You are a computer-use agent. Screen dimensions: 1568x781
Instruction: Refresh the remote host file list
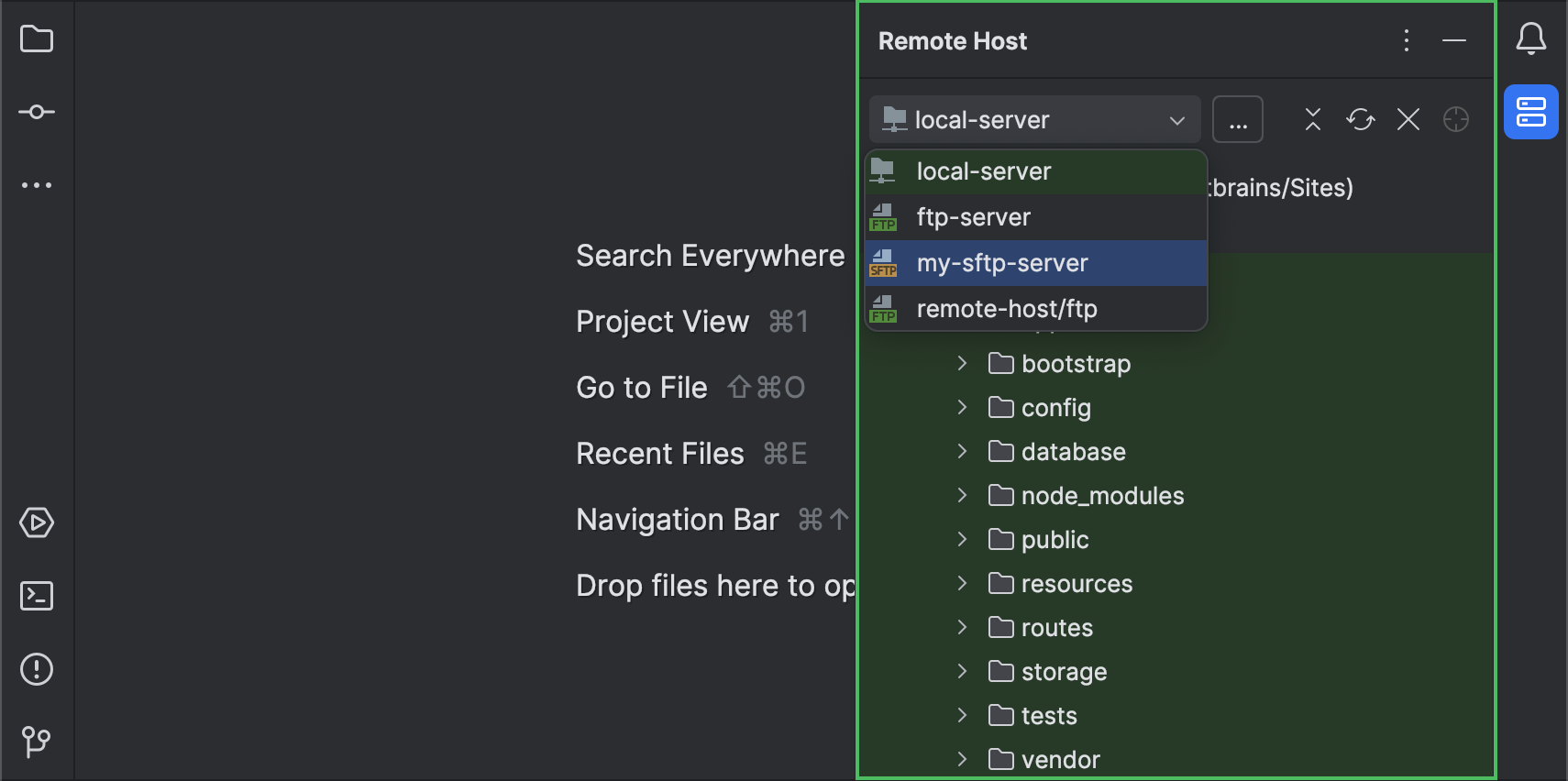[x=1361, y=119]
